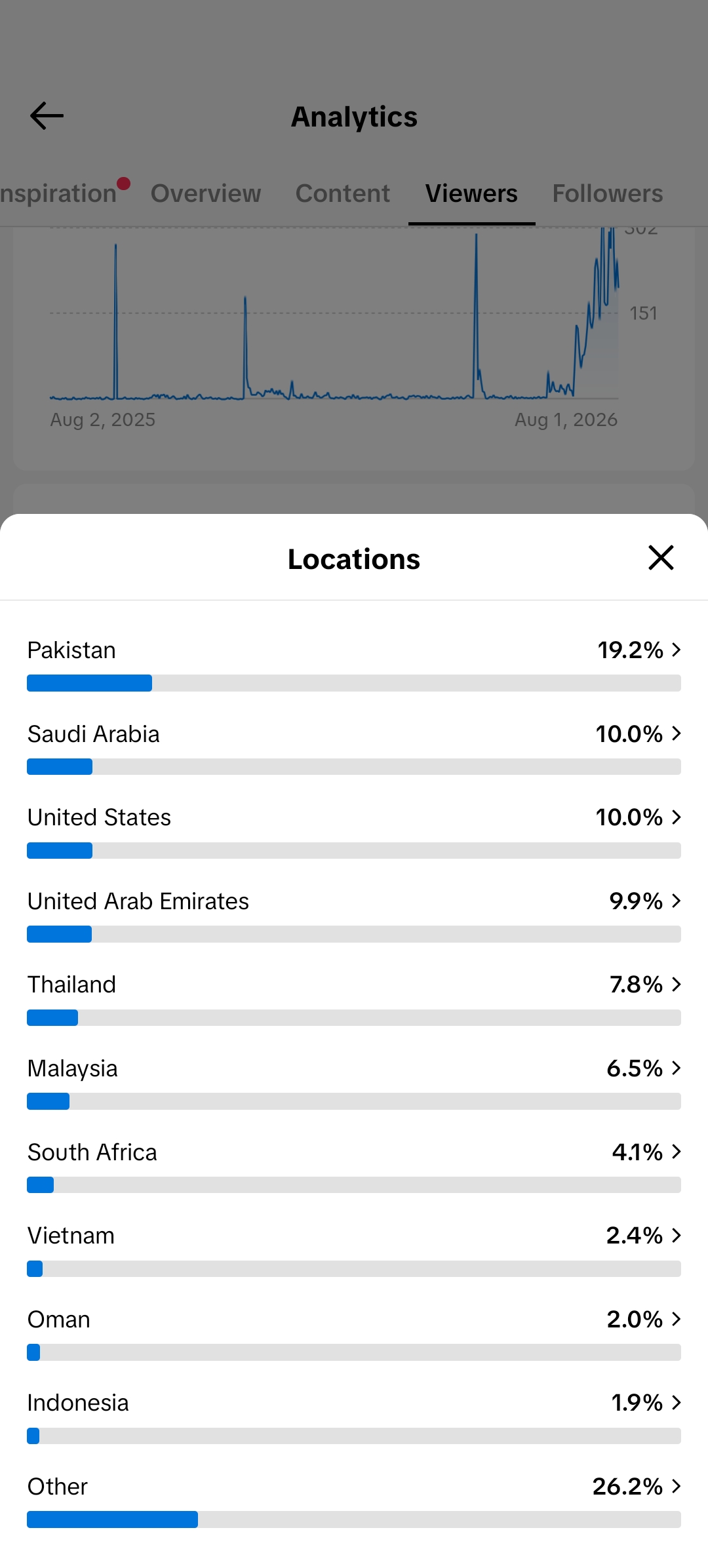Open Oman details chevron arrow

point(677,1319)
